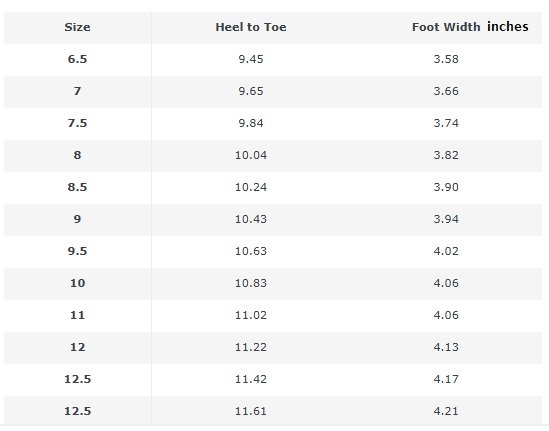549x431 pixels.
Task: Click the 9.65 heel to toe cell
Action: click(251, 91)
